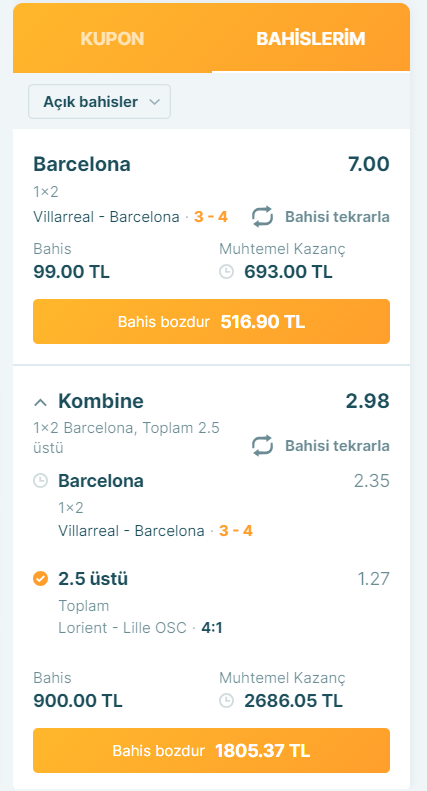427x791 pixels.
Task: Click Villarreal - Barcelona match in single bet
Action: (x=106, y=217)
